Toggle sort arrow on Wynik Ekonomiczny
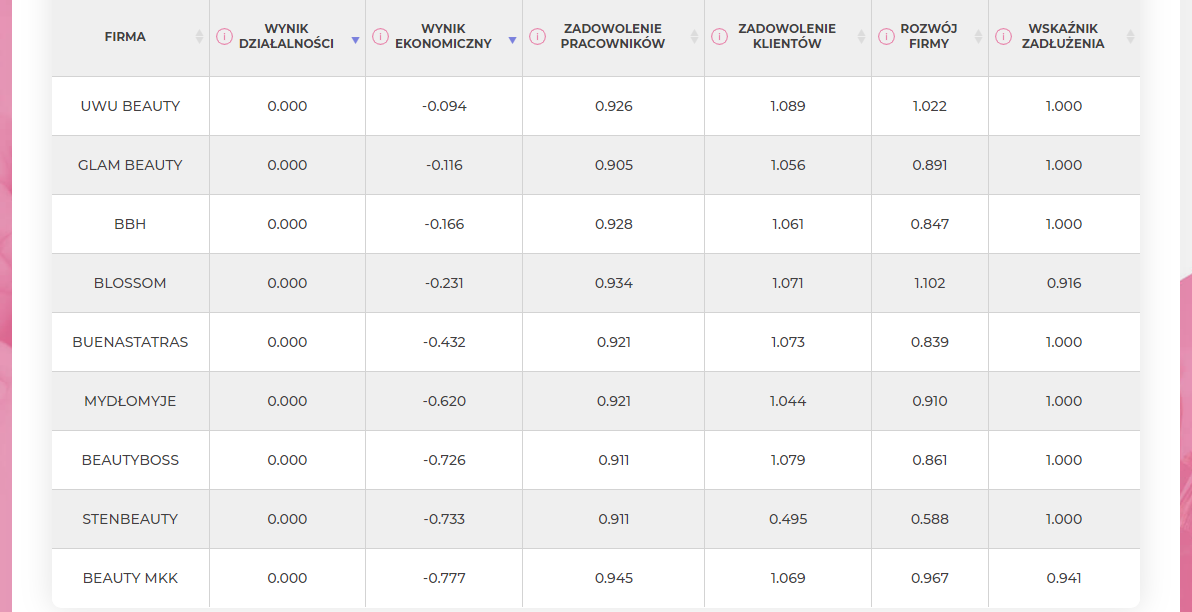 (x=512, y=40)
